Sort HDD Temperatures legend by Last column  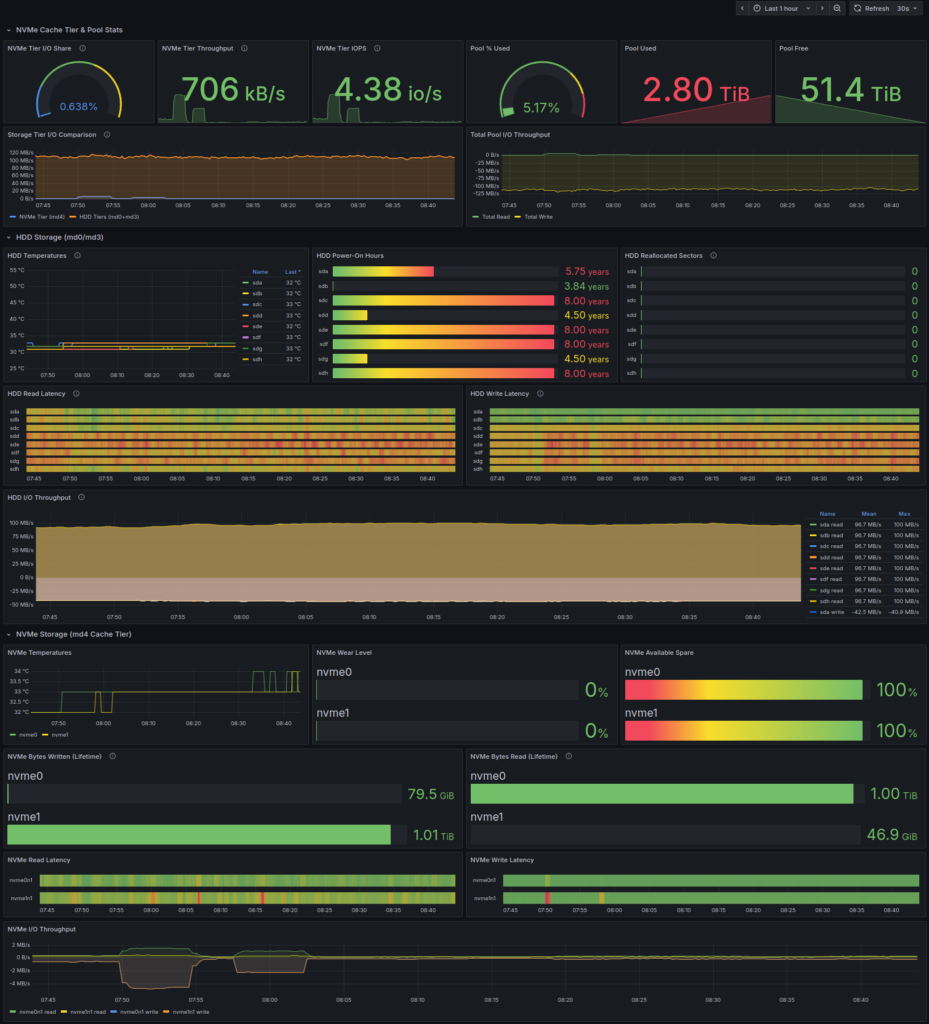292,271
